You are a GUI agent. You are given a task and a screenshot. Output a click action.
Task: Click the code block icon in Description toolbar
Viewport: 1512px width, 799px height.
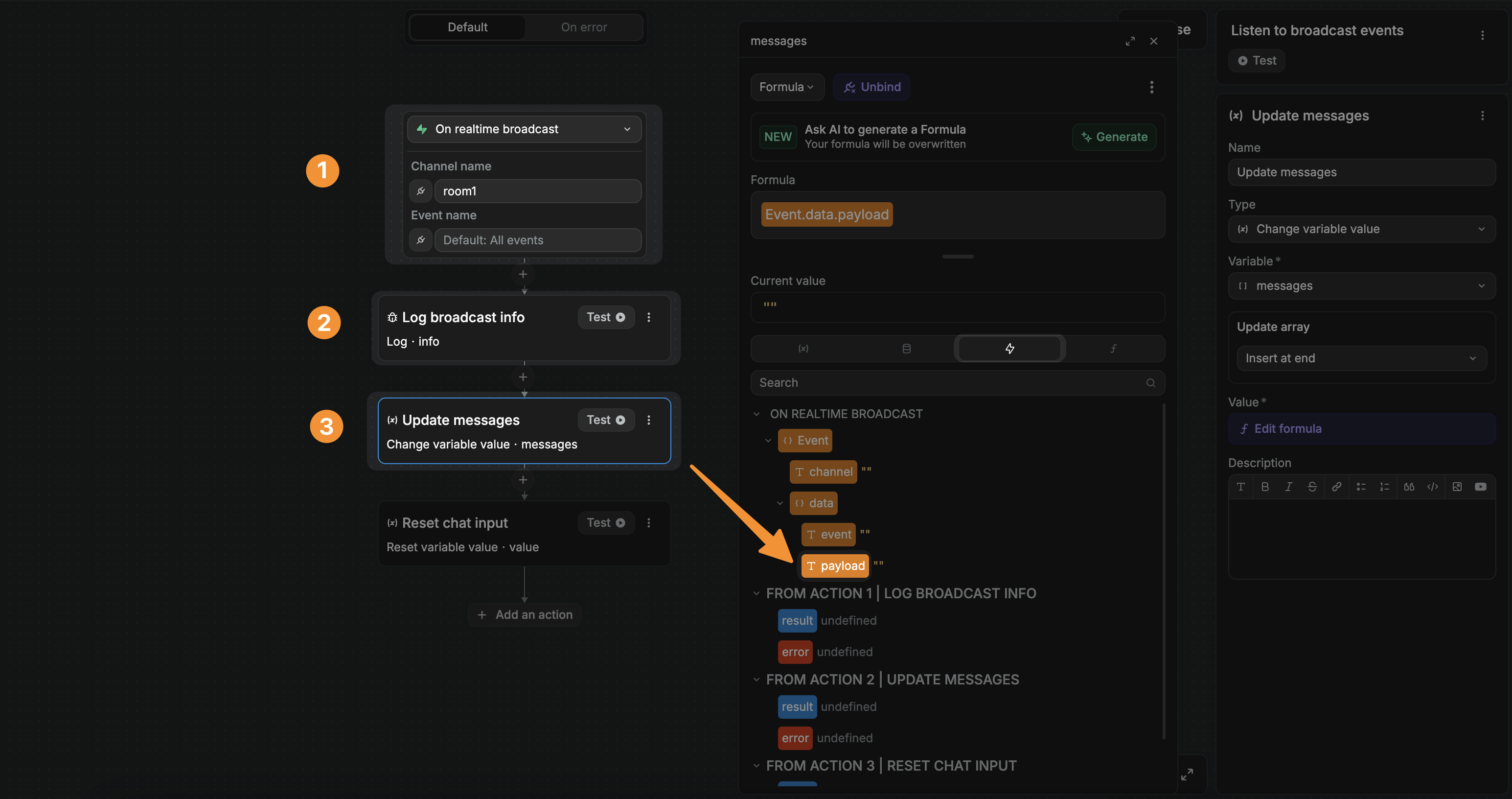click(1432, 487)
